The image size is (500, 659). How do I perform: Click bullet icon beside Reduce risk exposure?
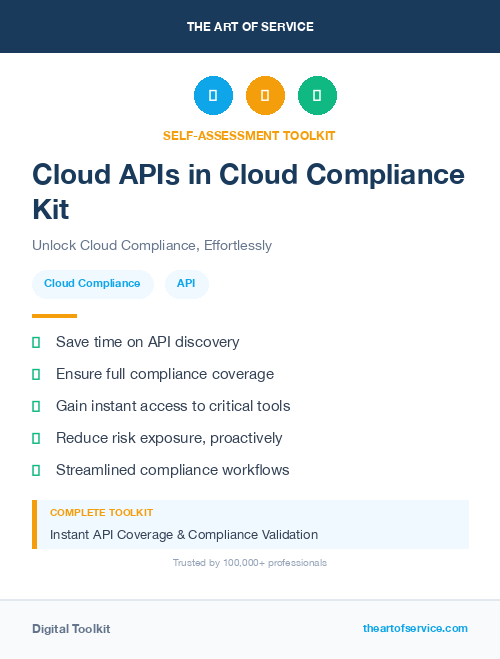[x=36, y=438]
